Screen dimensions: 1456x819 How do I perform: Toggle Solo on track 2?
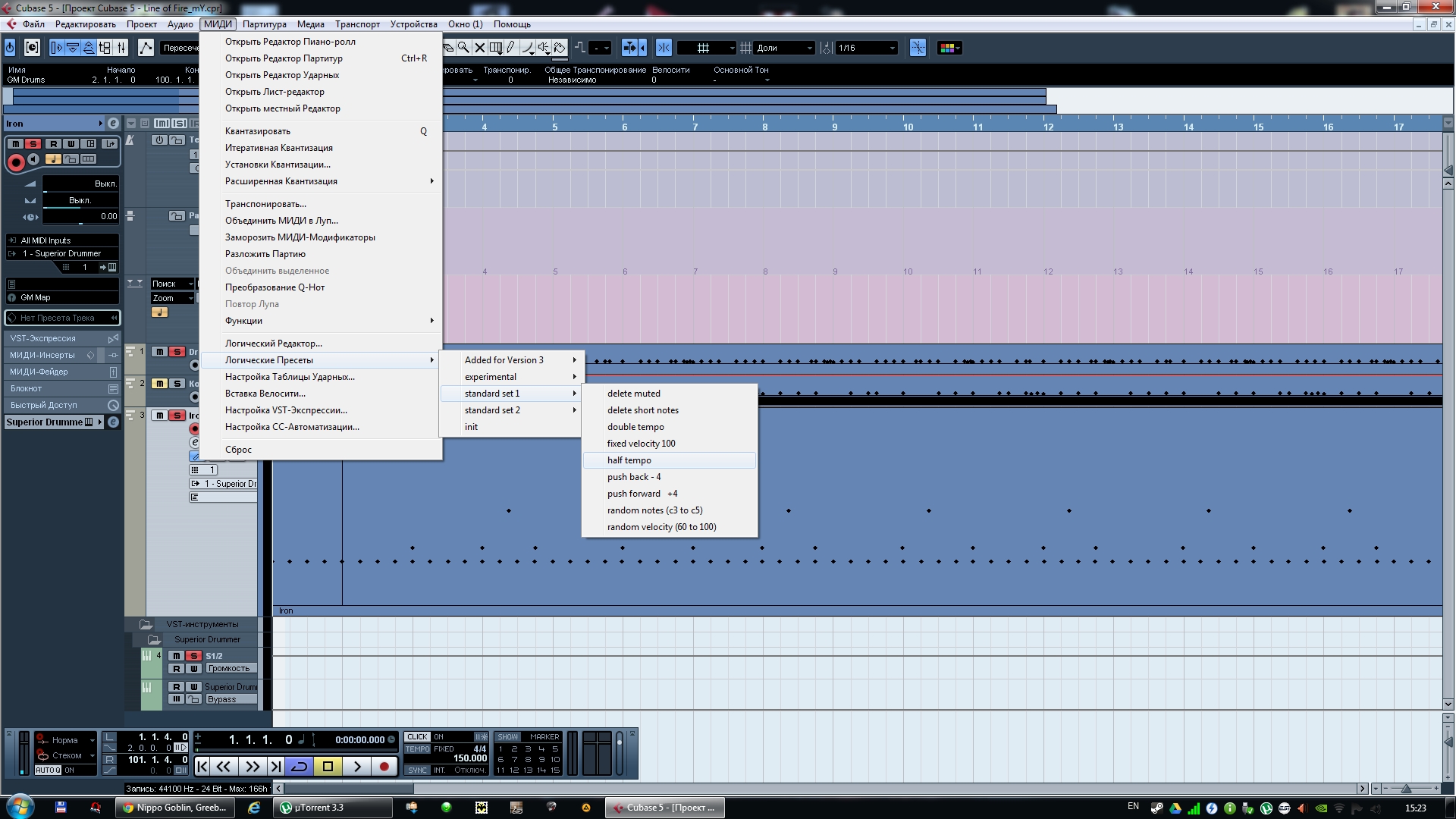[x=177, y=384]
